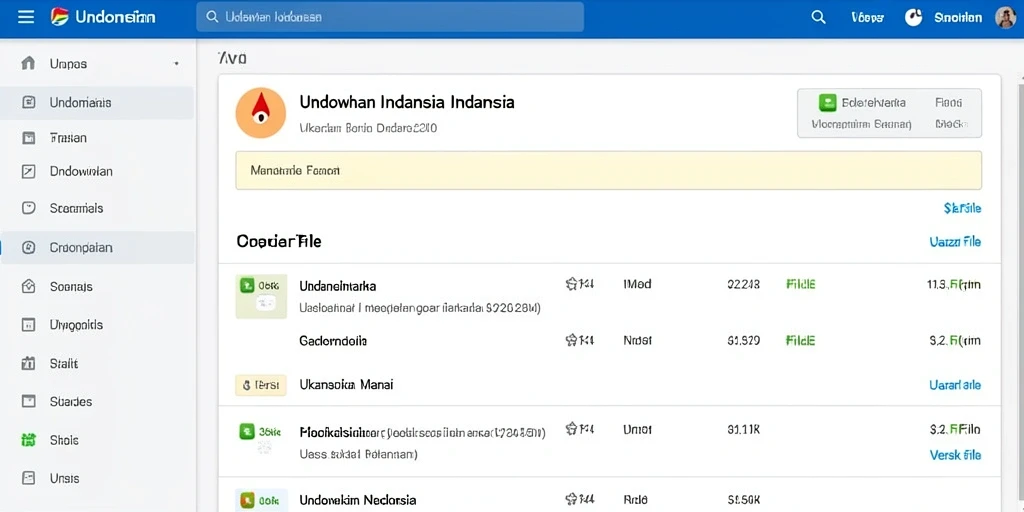Open the Versk file link
1024x512 pixels.
tap(955, 455)
